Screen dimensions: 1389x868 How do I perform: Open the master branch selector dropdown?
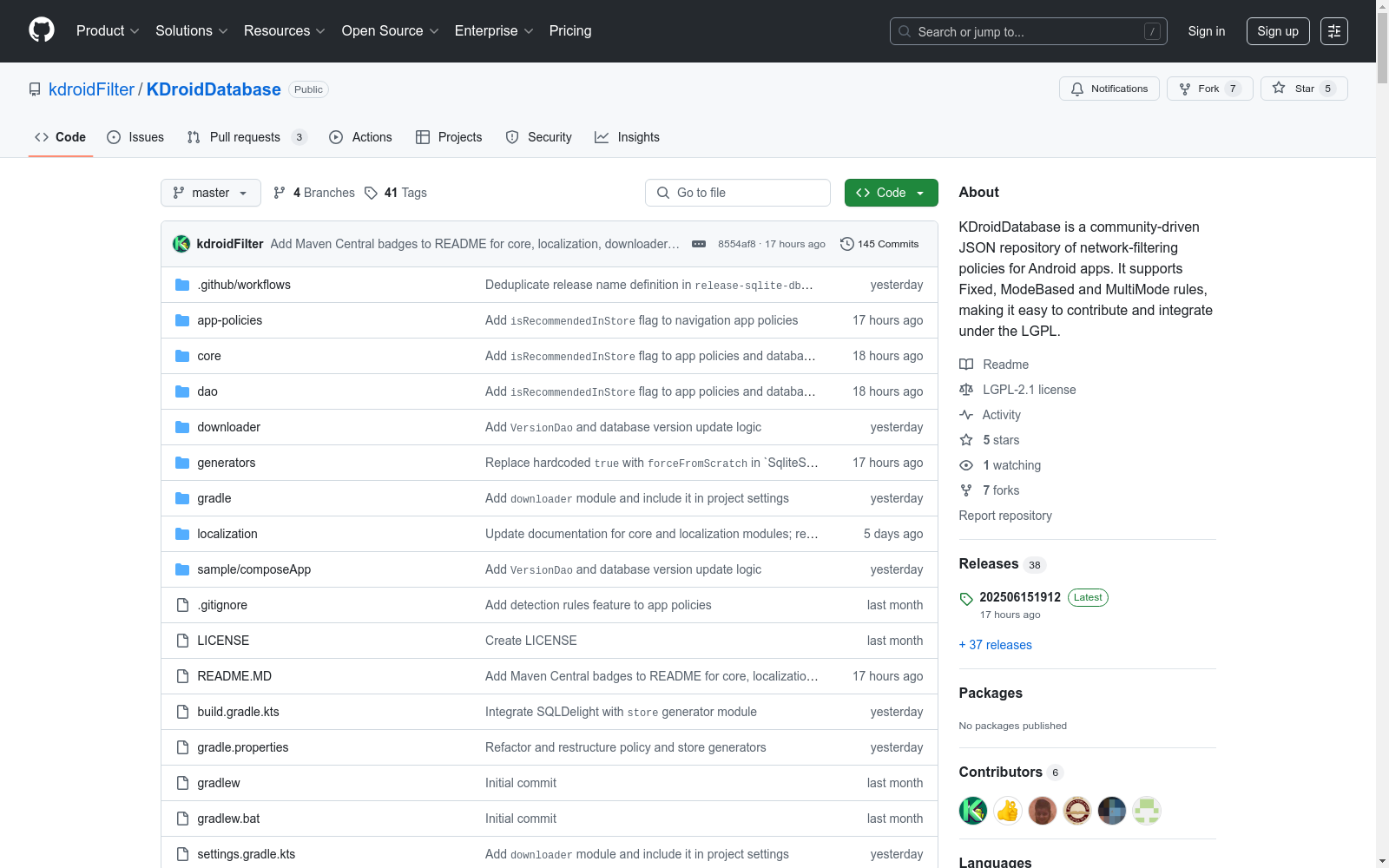(x=211, y=193)
